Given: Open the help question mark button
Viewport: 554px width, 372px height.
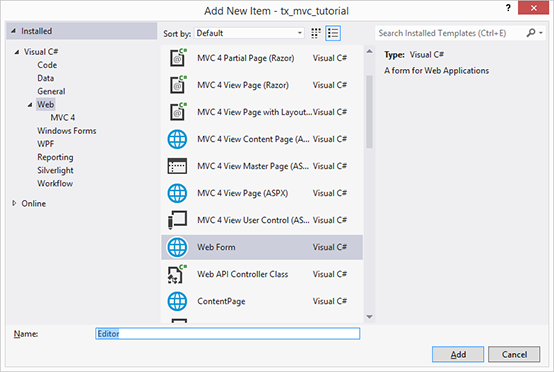Looking at the screenshot, I should [508, 8].
